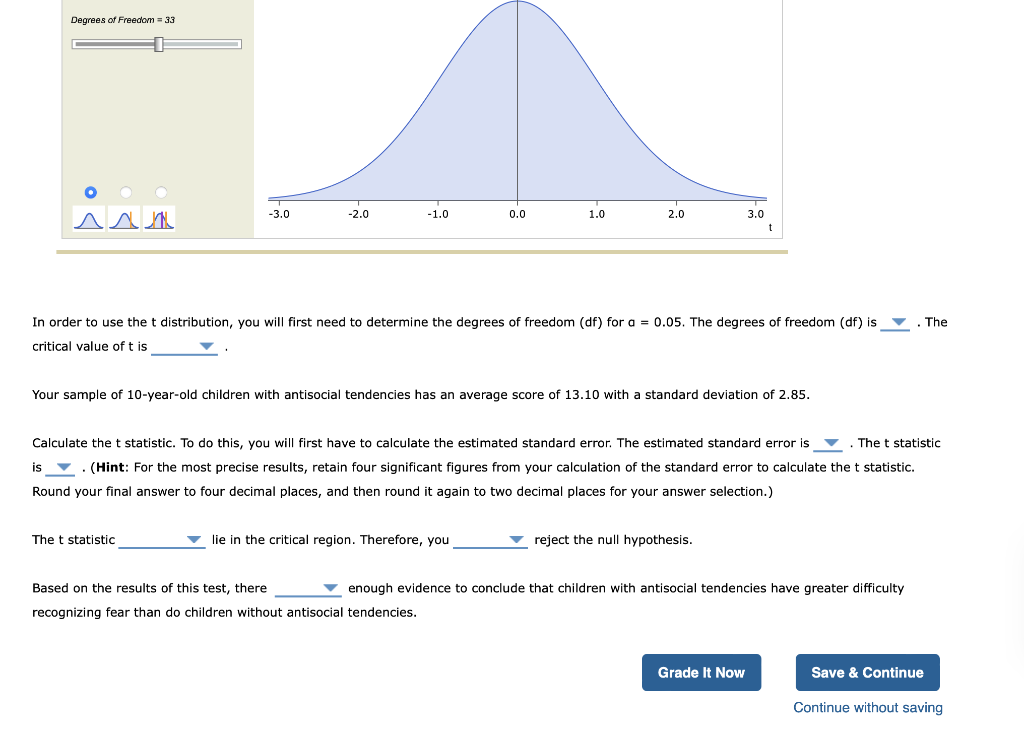
Task: Select the two-tailed distribution icon
Action: [x=158, y=218]
